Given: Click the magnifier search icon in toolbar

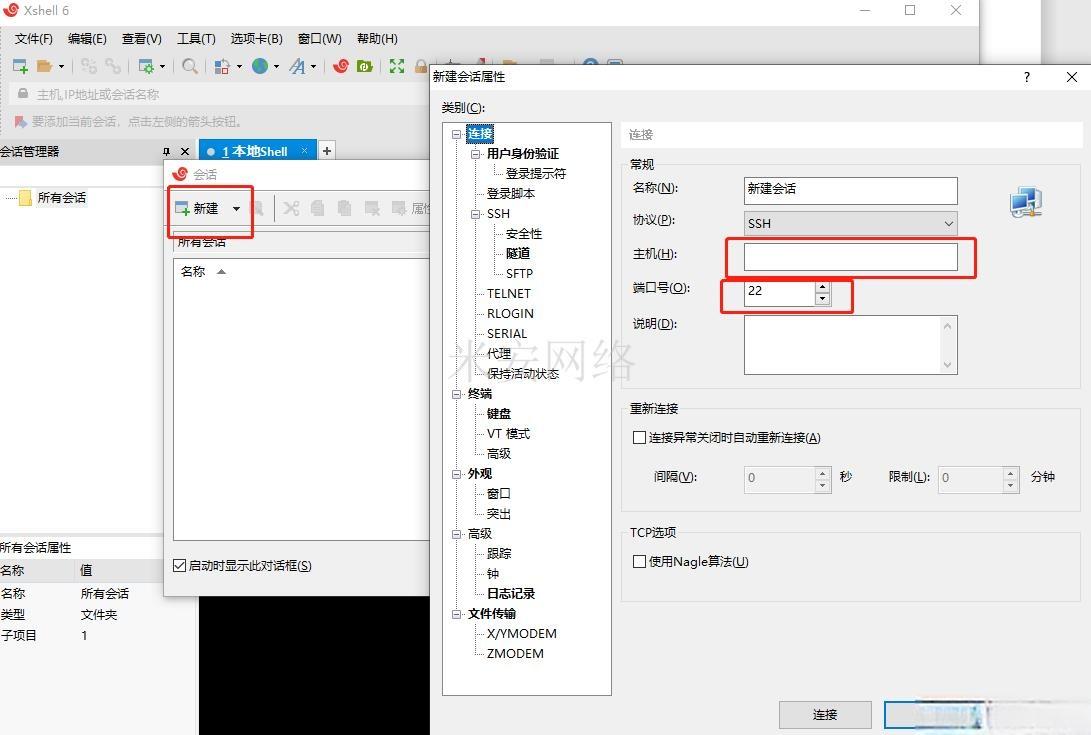Looking at the screenshot, I should tap(189, 66).
